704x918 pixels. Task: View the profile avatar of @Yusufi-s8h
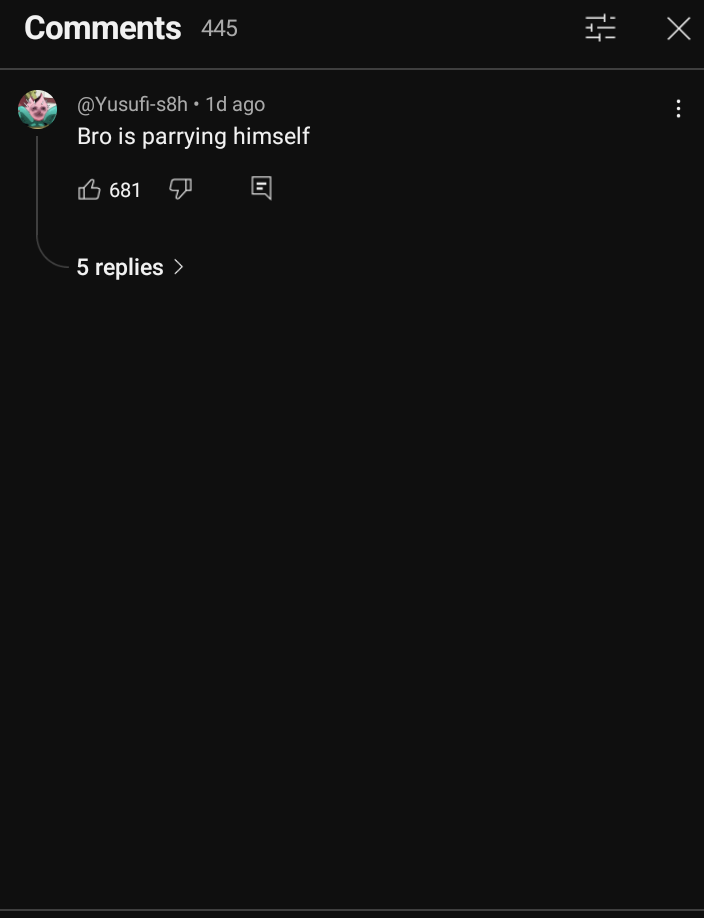tap(37, 109)
